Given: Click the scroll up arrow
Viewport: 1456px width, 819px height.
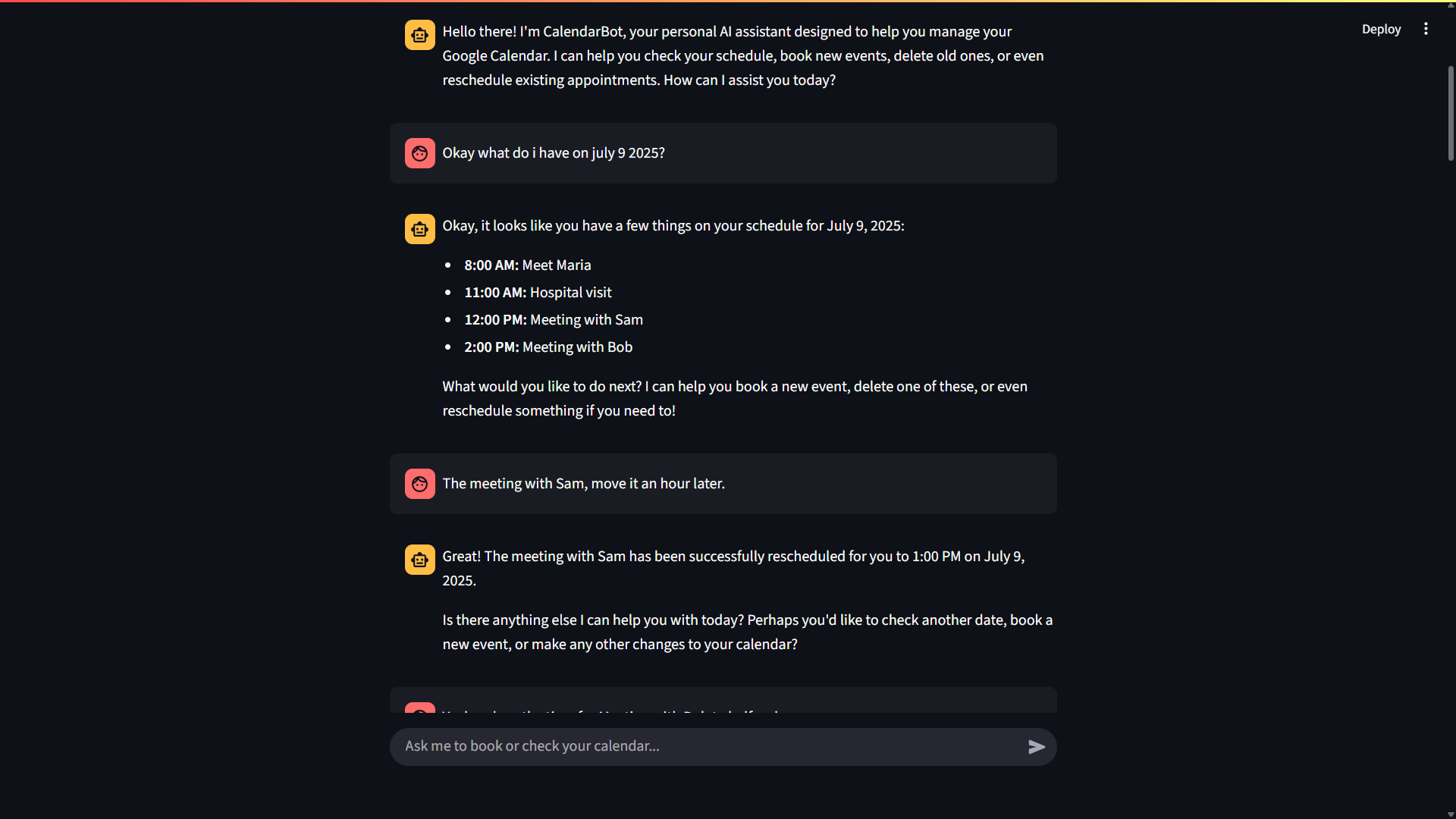Looking at the screenshot, I should coord(1451,5).
